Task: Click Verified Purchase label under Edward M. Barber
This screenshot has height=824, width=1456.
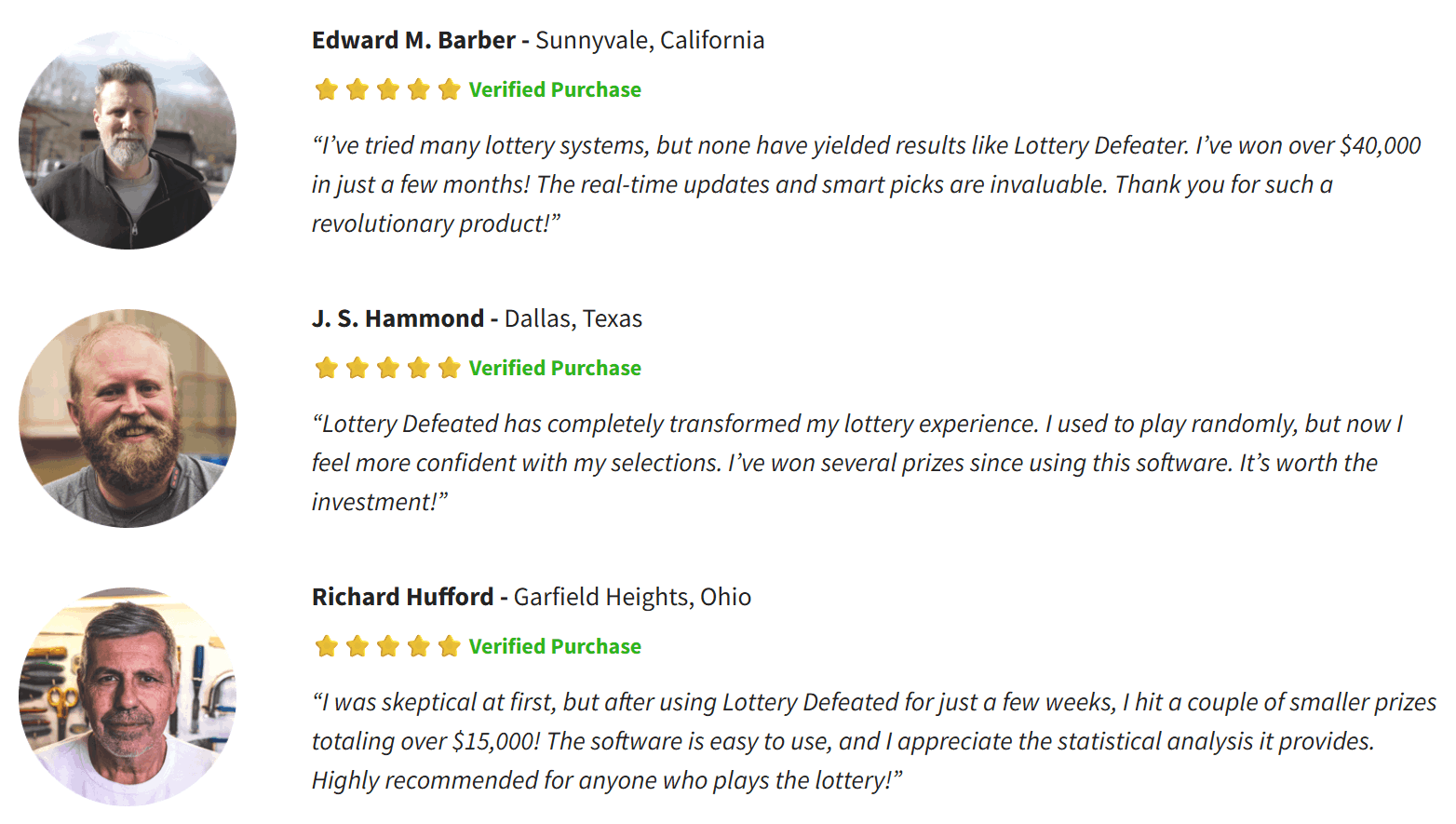Action: tap(555, 89)
